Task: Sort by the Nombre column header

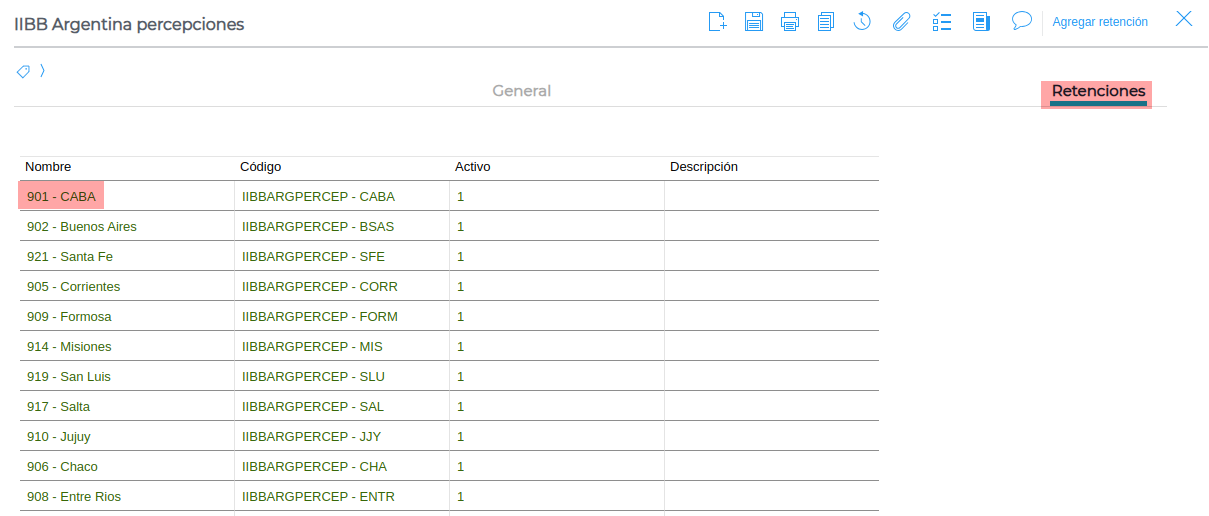Action: tap(48, 167)
